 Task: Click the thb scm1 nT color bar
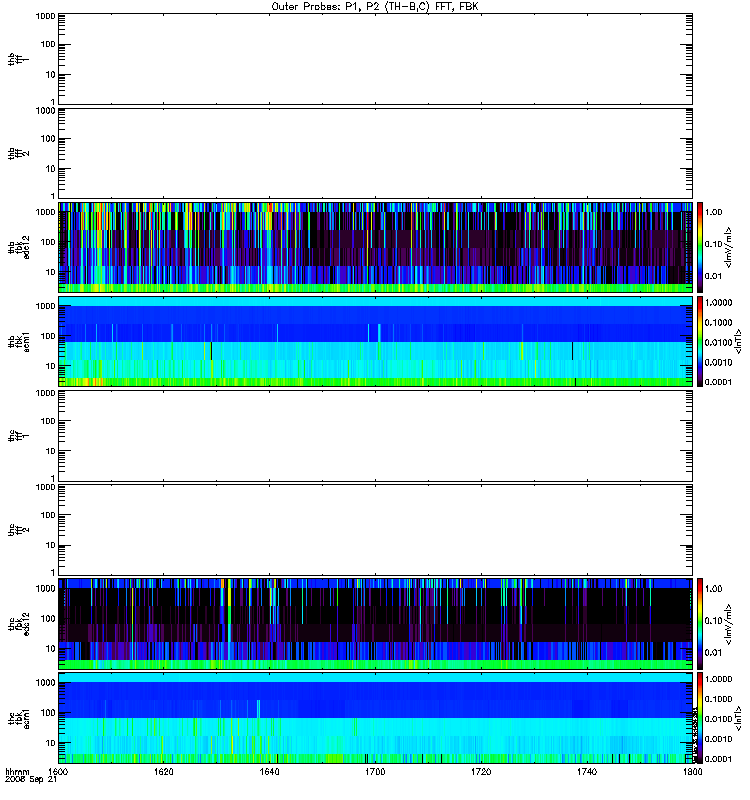point(700,342)
